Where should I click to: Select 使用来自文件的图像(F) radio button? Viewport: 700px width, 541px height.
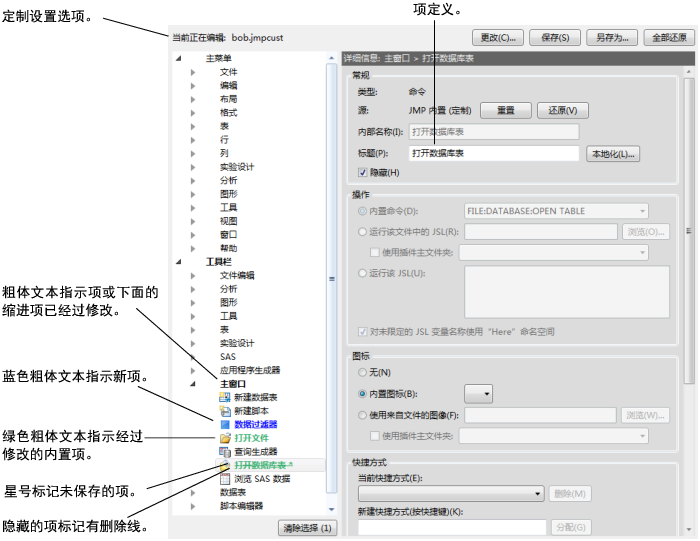coord(362,415)
